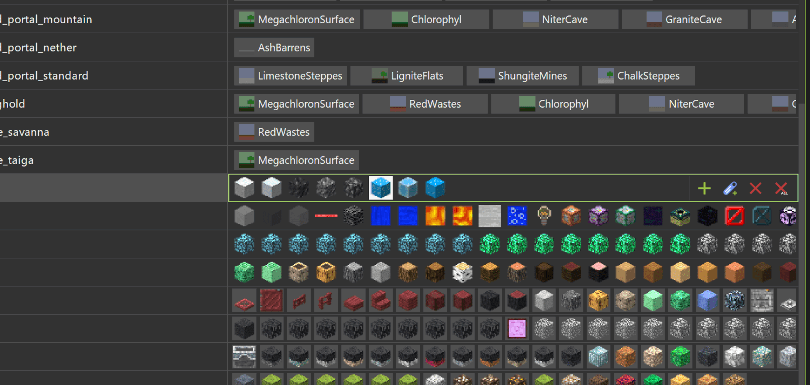810x385 pixels.
Task: Click the l_portal_standard row label
Action: (x=44, y=76)
